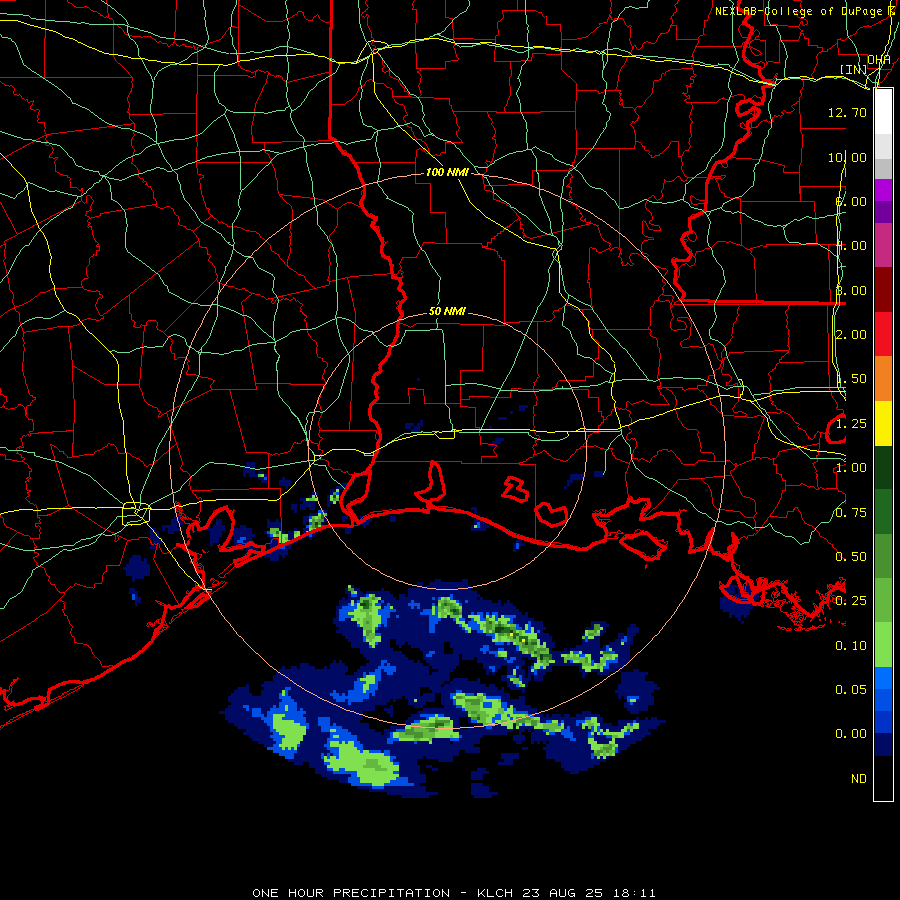Select the '1.25' legend value
Viewport: 900px width, 900px height.
851,424
